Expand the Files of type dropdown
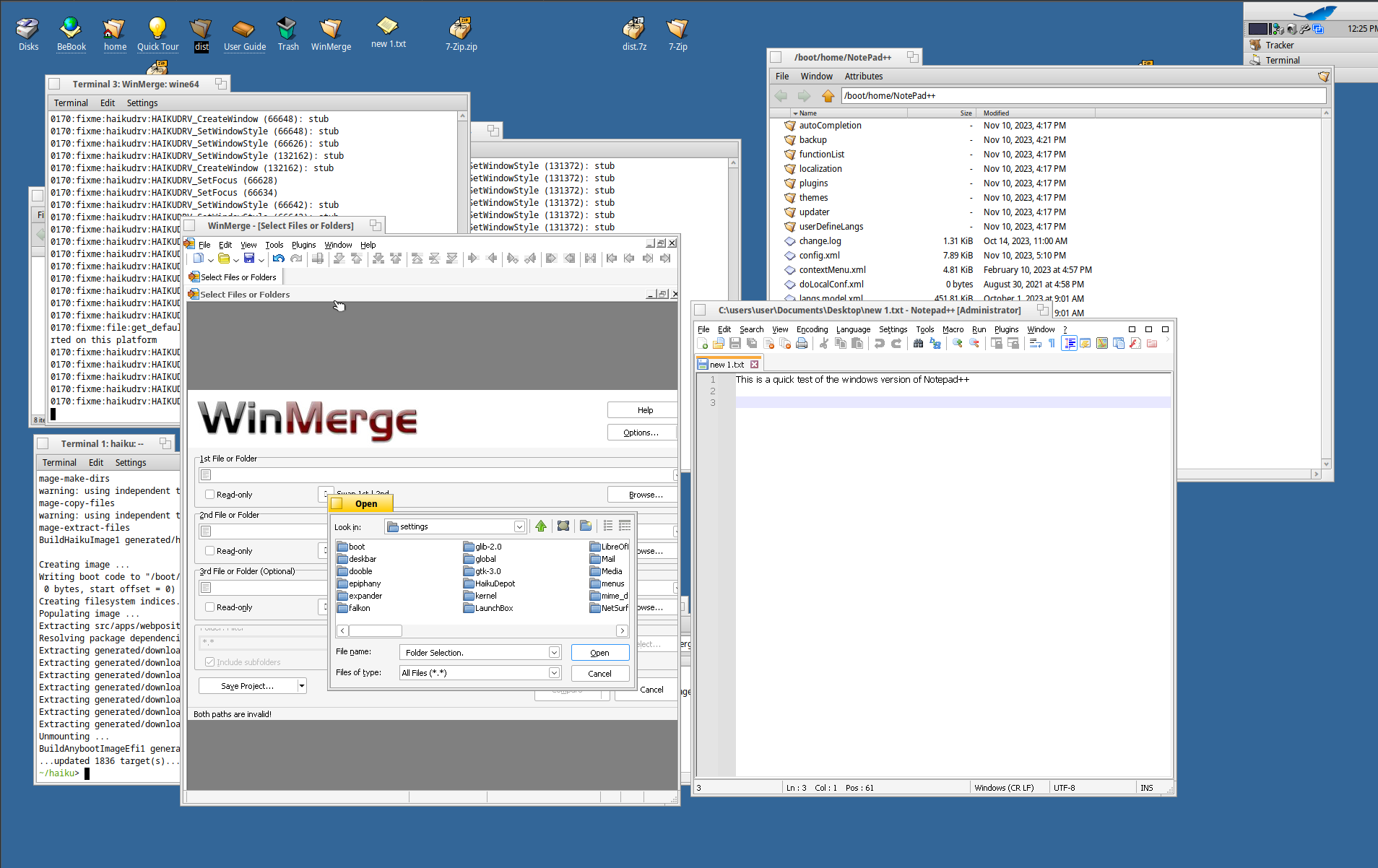This screenshot has width=1378, height=868. 554,672
